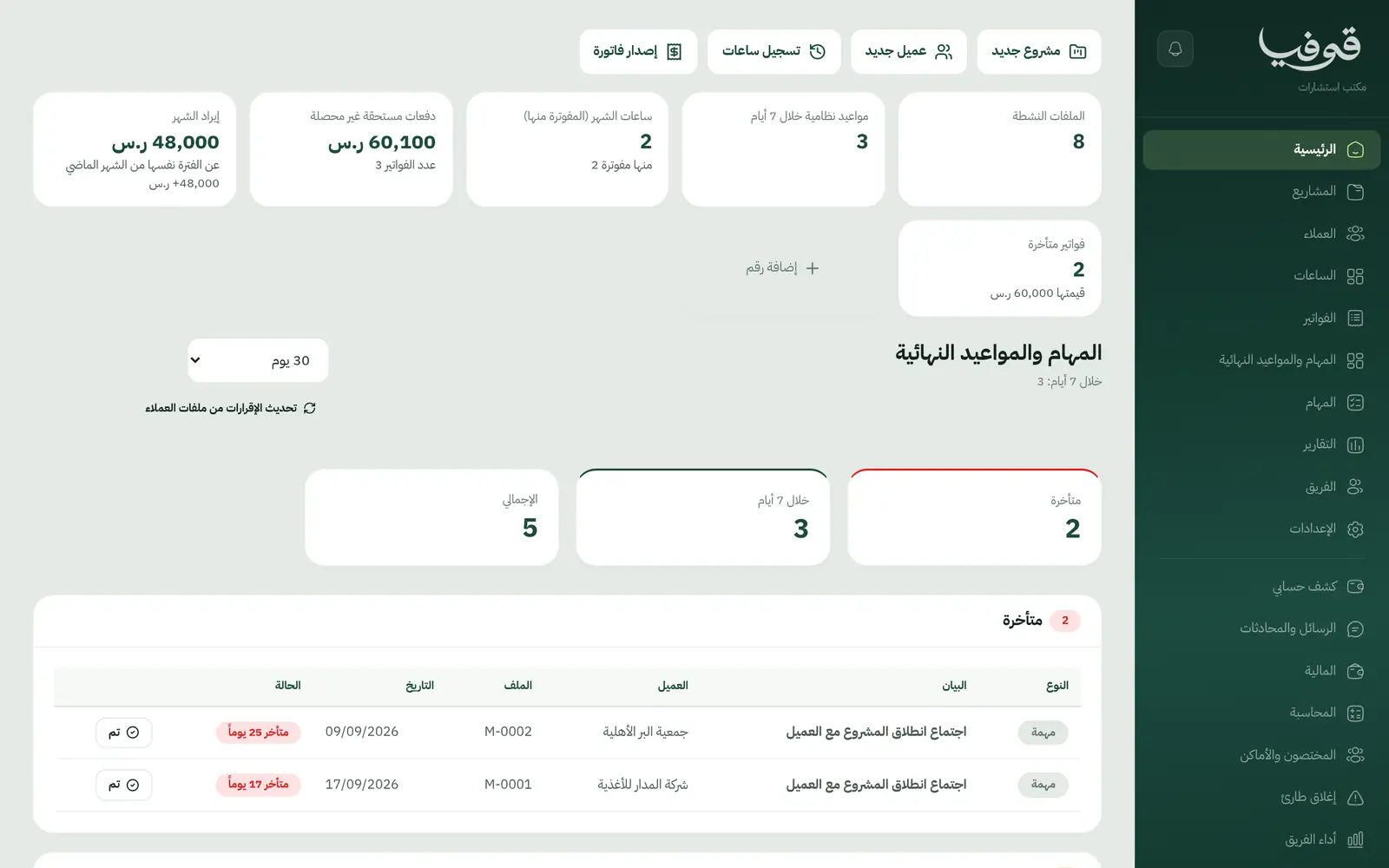Select the متأخرة summary tab card
The image size is (1389, 868).
tap(974, 517)
